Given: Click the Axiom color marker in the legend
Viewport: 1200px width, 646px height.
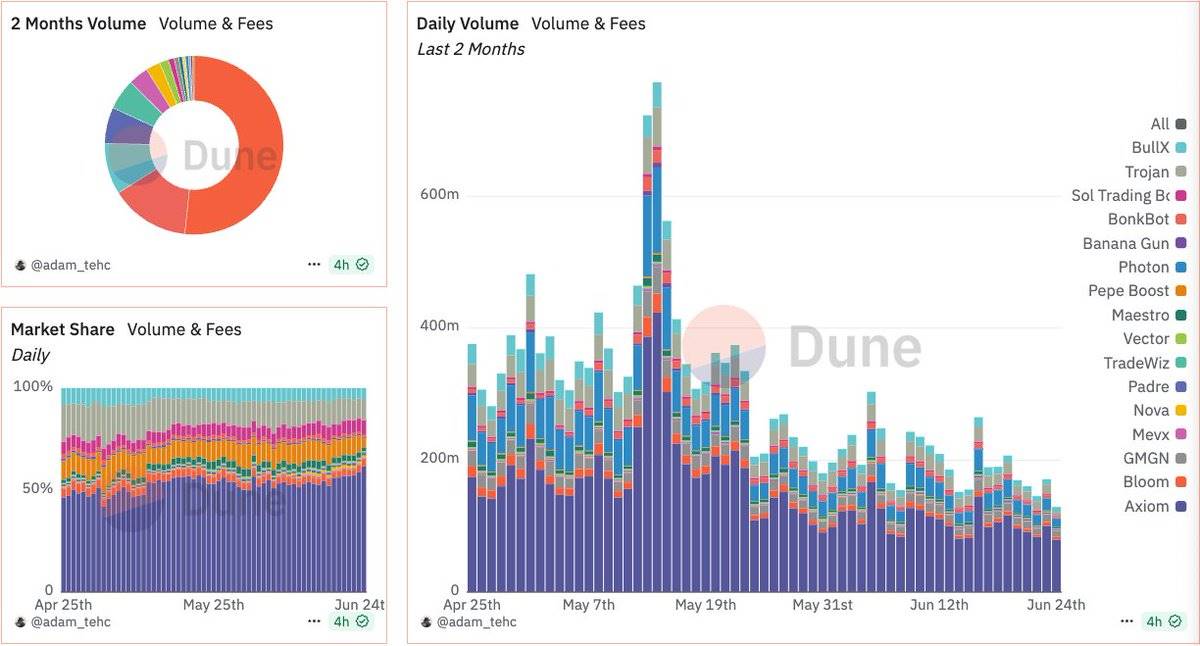Looking at the screenshot, I should click(x=1183, y=506).
